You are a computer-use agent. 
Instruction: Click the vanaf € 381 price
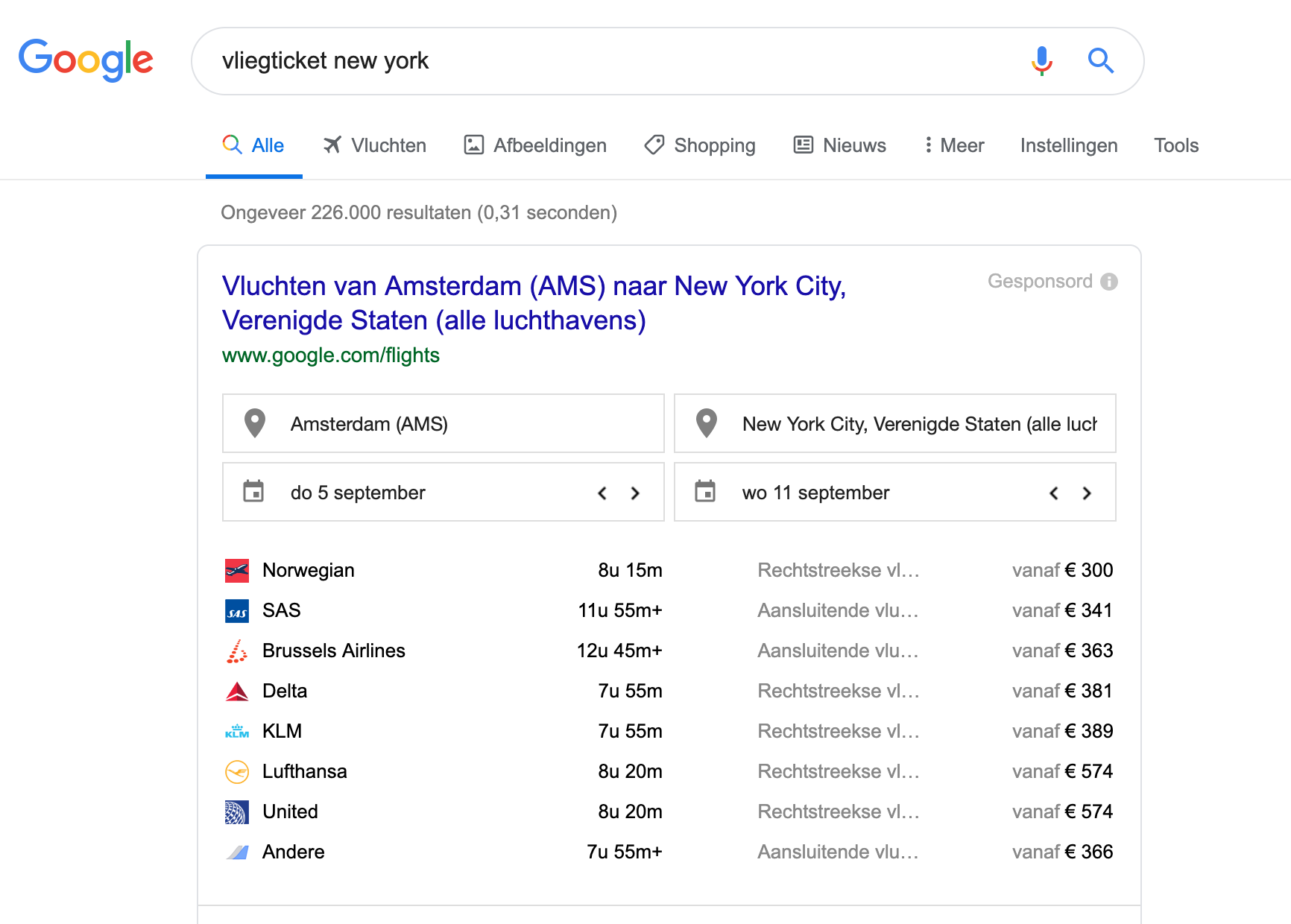pos(1062,692)
